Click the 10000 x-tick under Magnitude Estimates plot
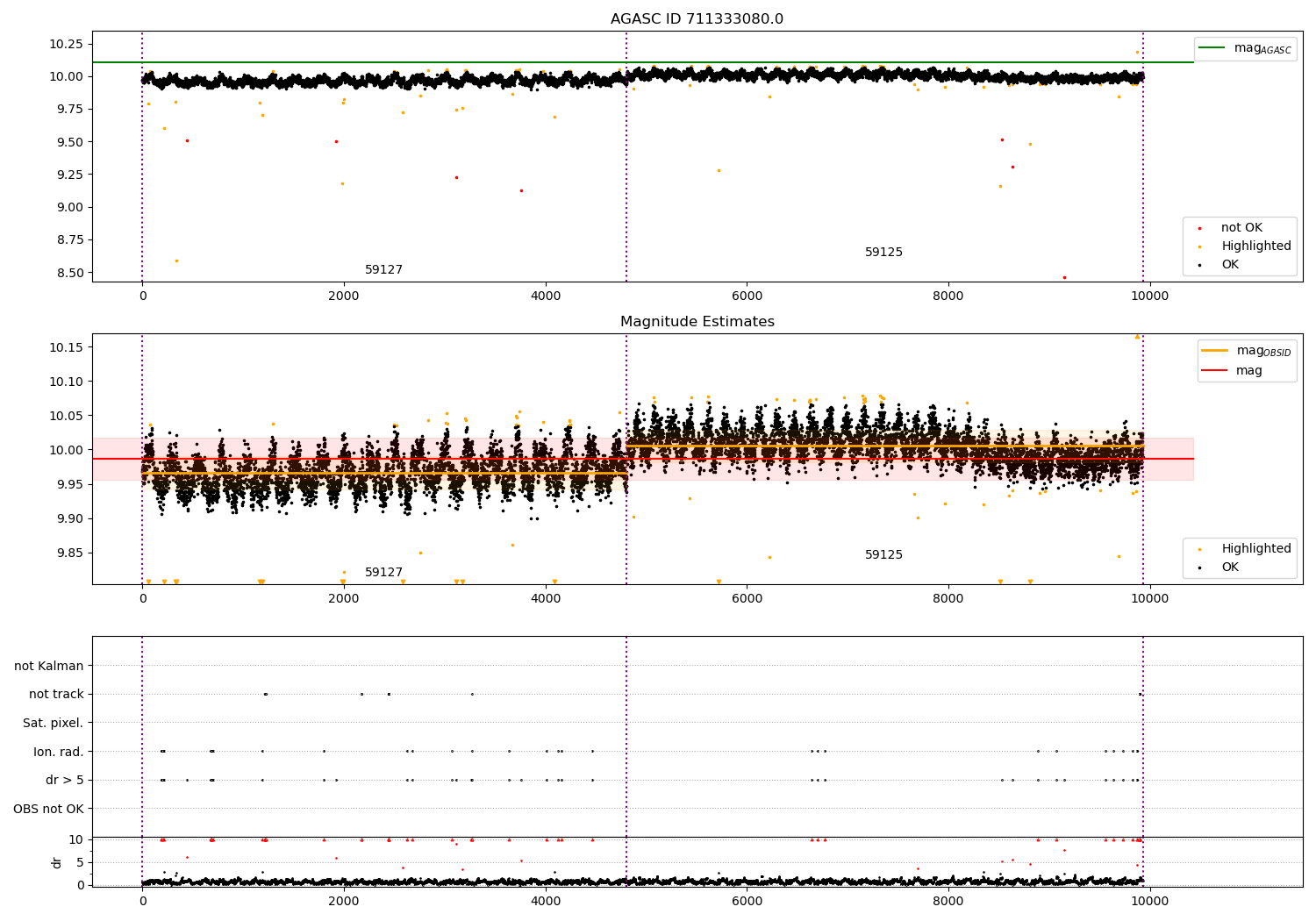 (x=1149, y=599)
